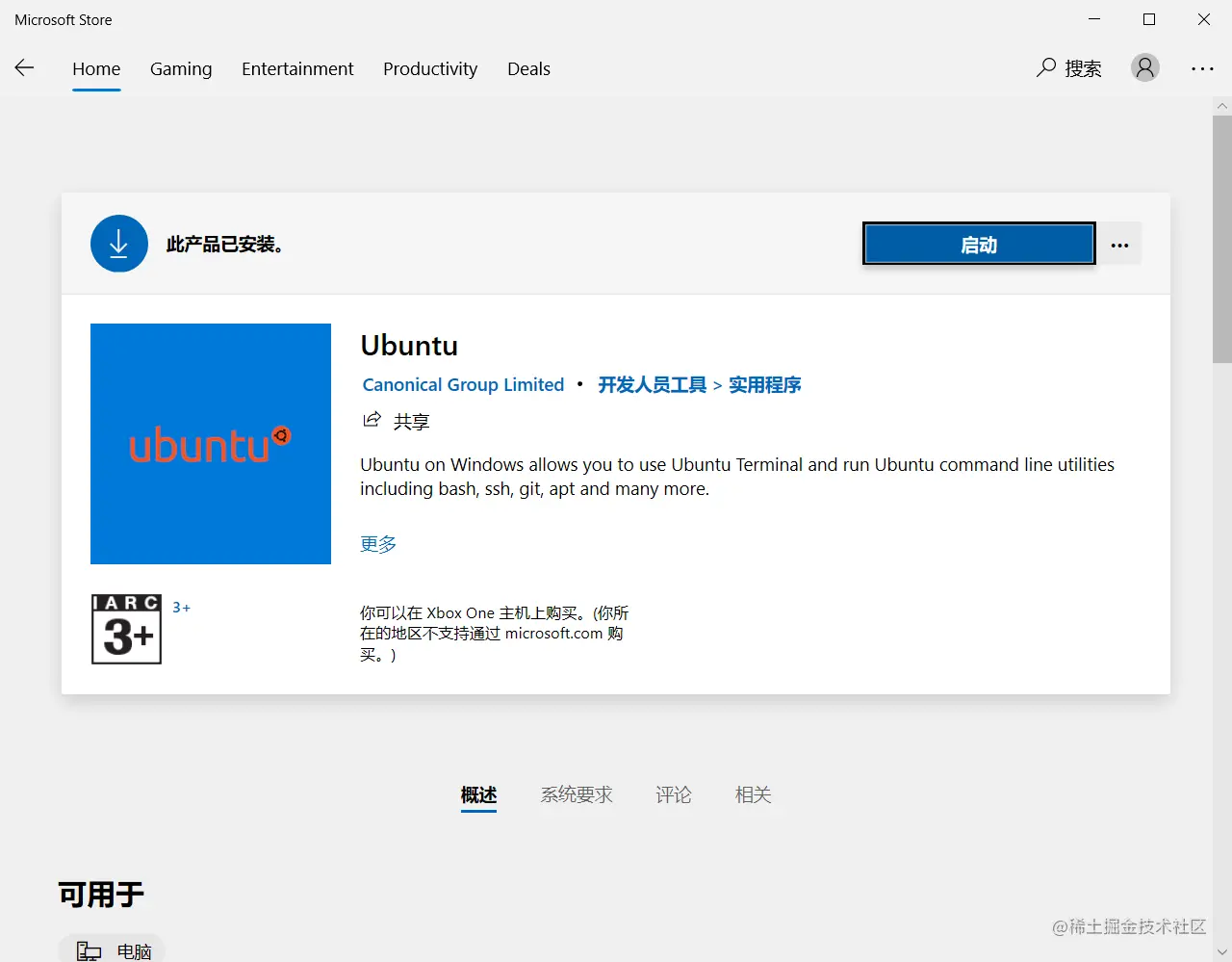Click the 3+ age rating link
The image size is (1232, 962).
point(181,608)
